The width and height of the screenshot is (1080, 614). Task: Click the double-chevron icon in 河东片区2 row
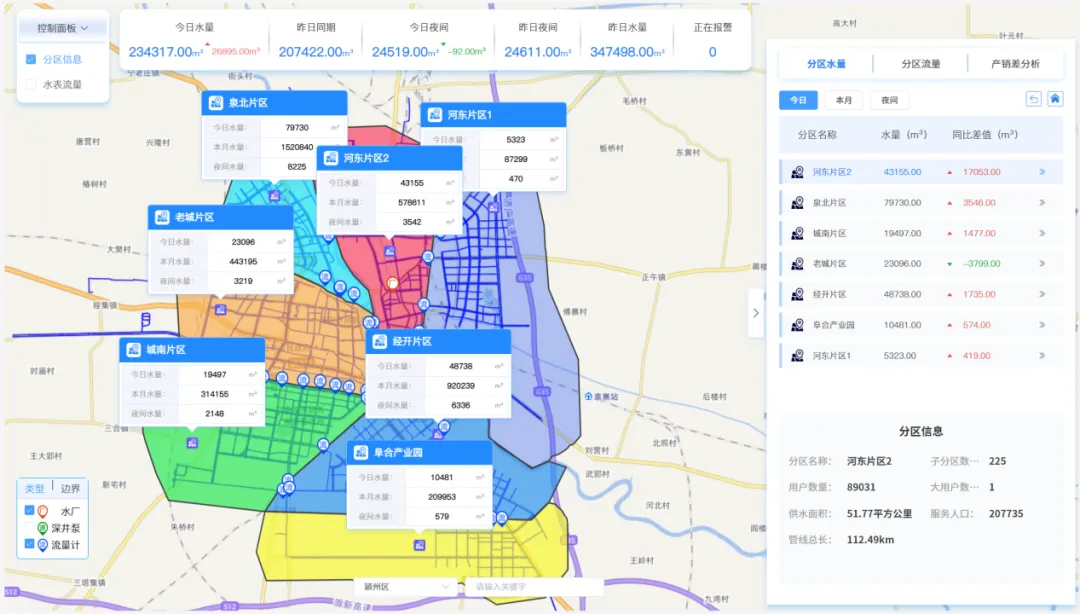click(x=1042, y=172)
